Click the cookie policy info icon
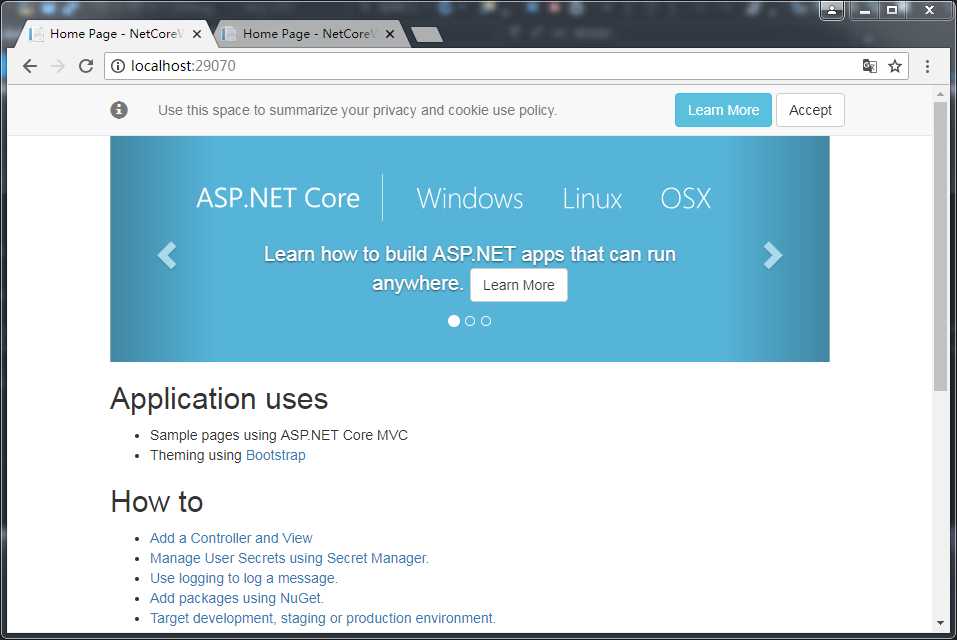957x640 pixels. (119, 110)
